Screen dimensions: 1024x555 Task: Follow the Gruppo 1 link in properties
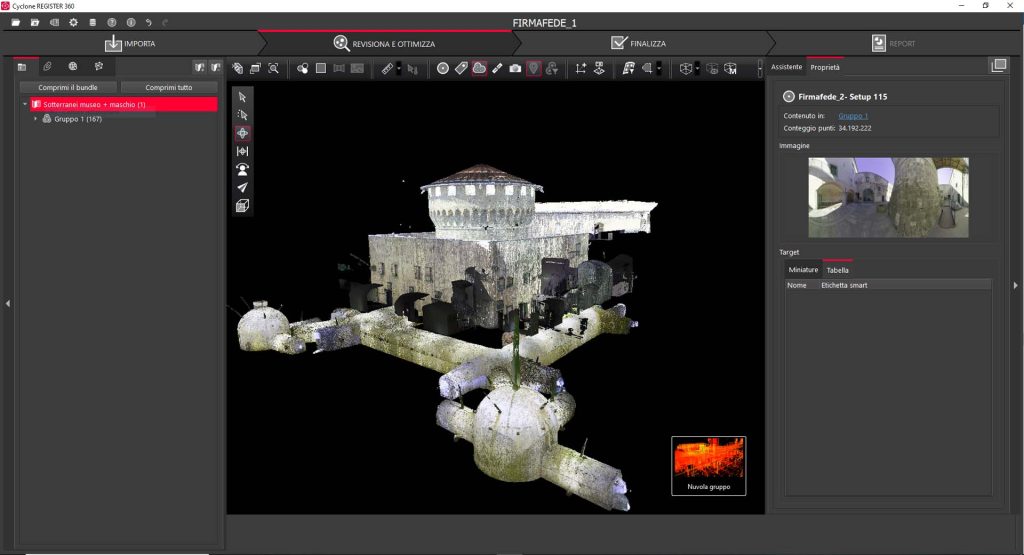[851, 117]
